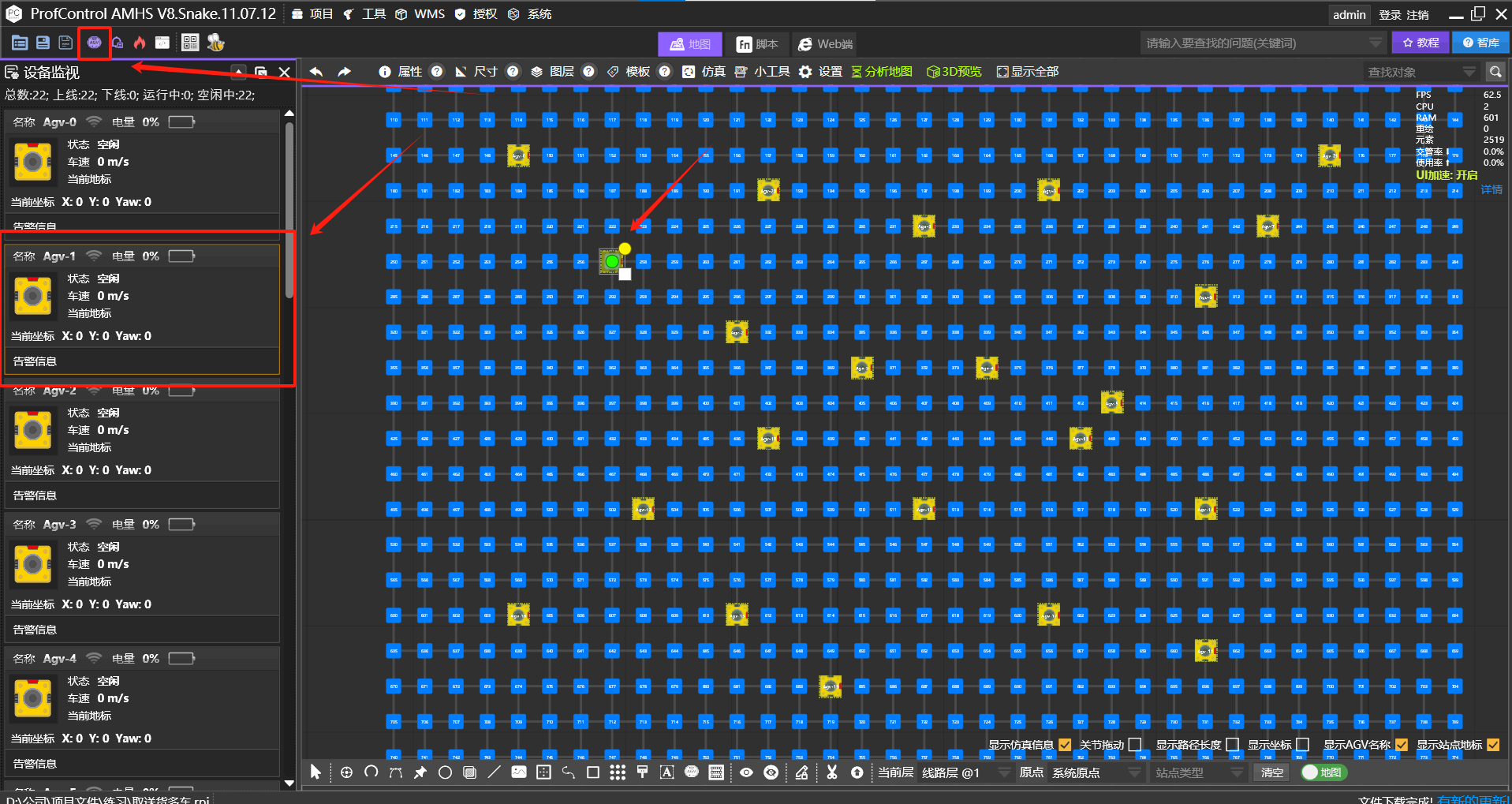Click the code window icon in toolbar
This screenshot has height=804, width=1512.
tap(162, 43)
